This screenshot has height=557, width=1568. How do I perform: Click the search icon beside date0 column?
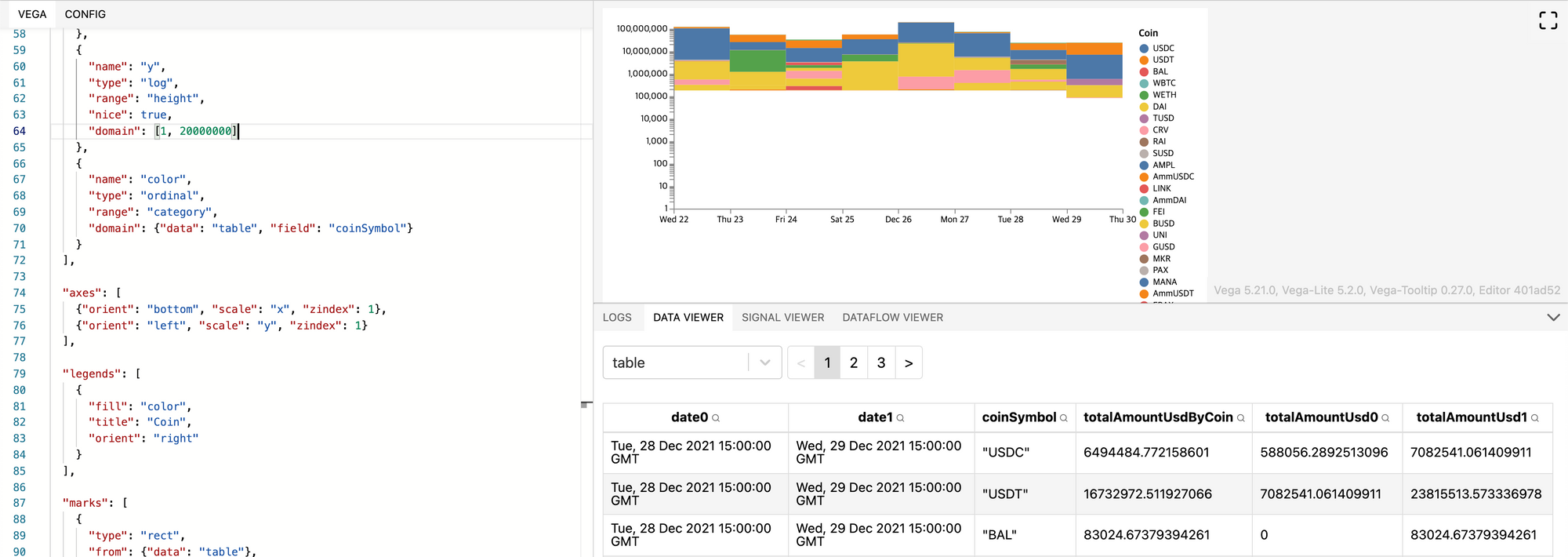pyautogui.click(x=716, y=418)
